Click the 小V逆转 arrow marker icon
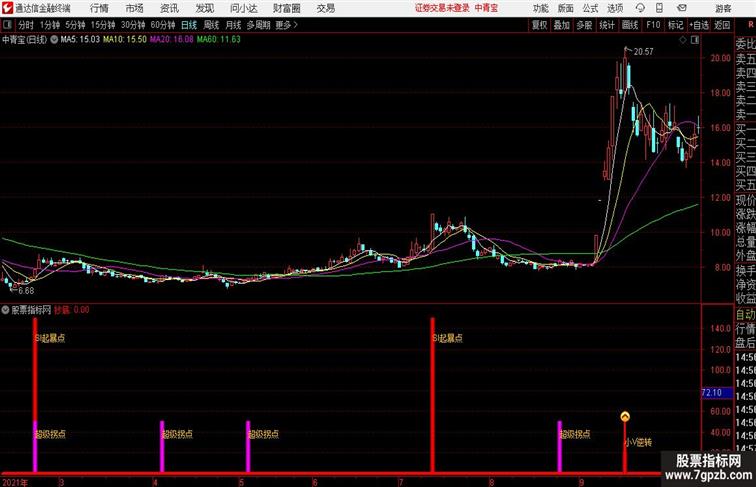Screen dimensions: 756x487 point(625,417)
